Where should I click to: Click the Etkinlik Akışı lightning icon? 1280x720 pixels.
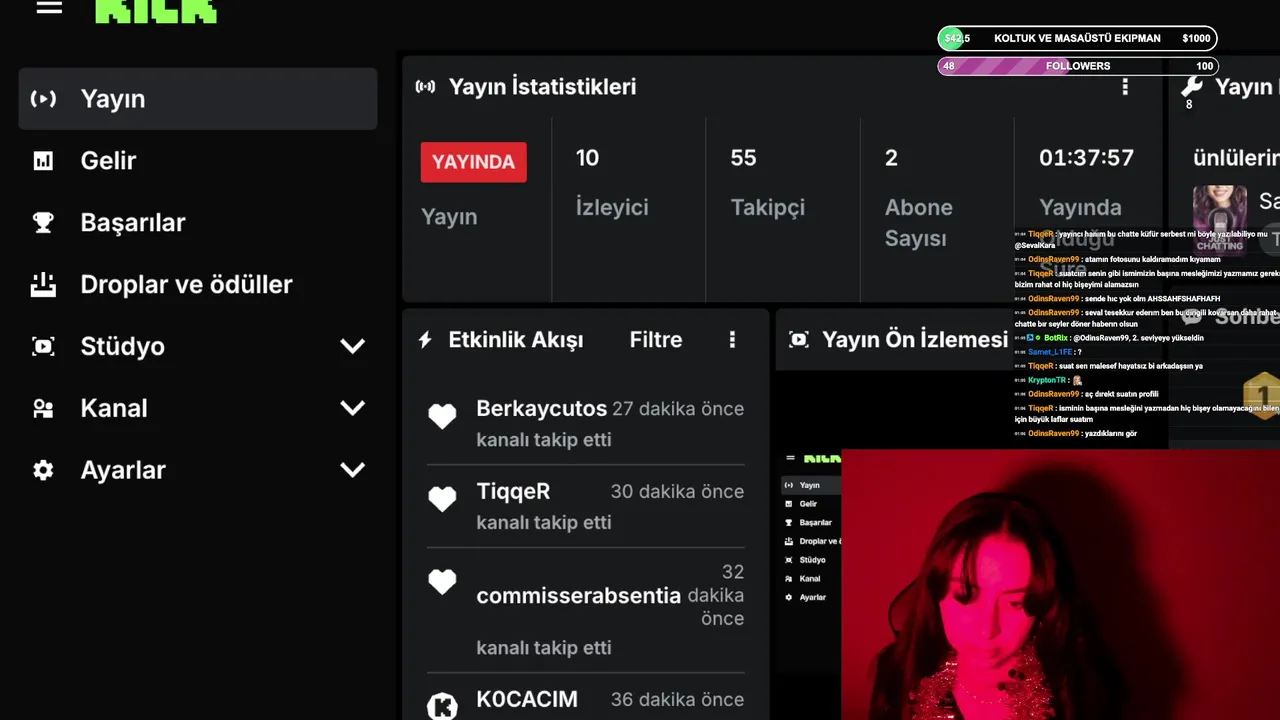coord(425,340)
